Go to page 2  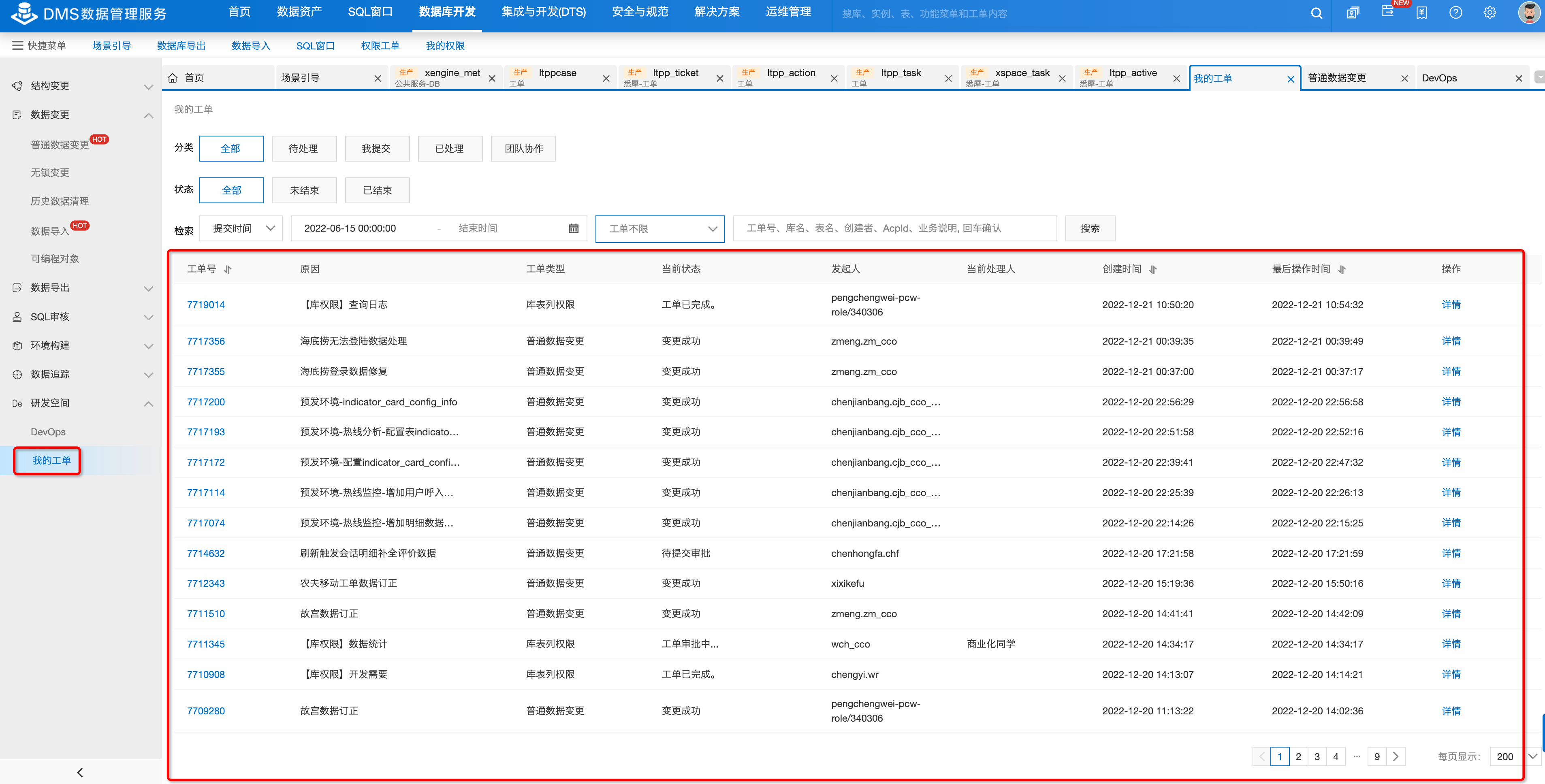tap(1298, 756)
